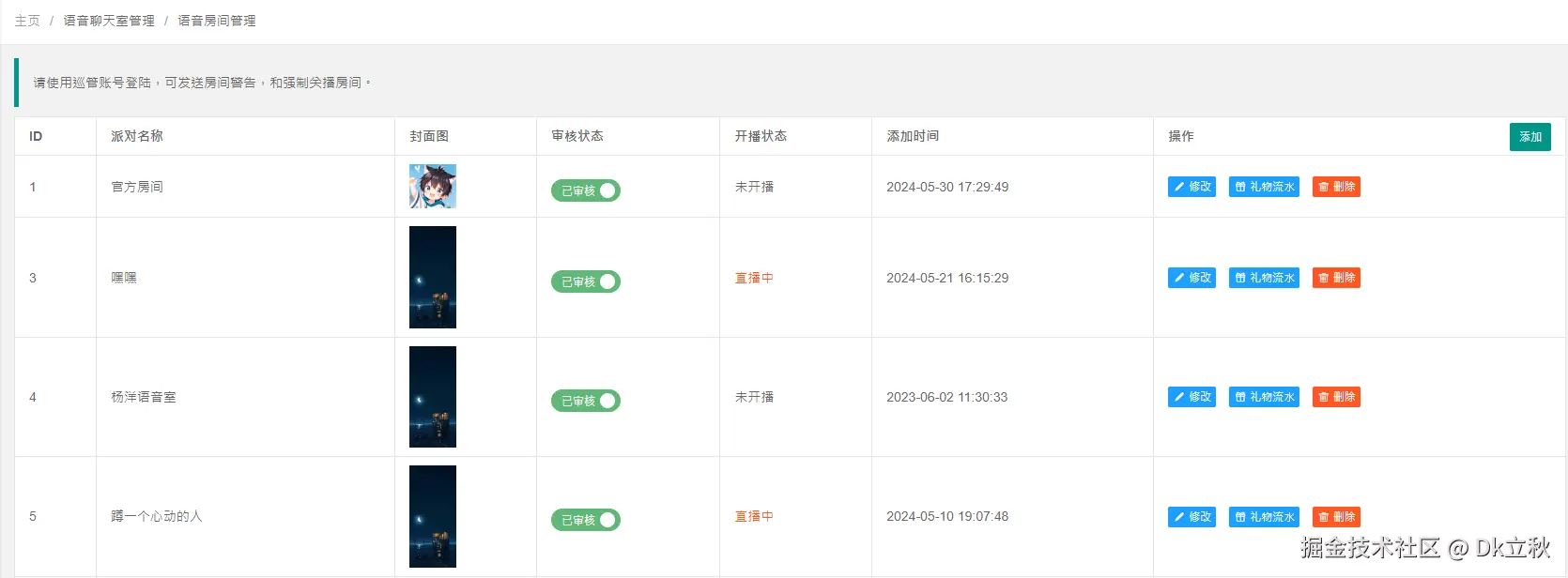Toggle the review status switch for 嘿嘿
The height and width of the screenshot is (578, 1568).
tap(585, 281)
